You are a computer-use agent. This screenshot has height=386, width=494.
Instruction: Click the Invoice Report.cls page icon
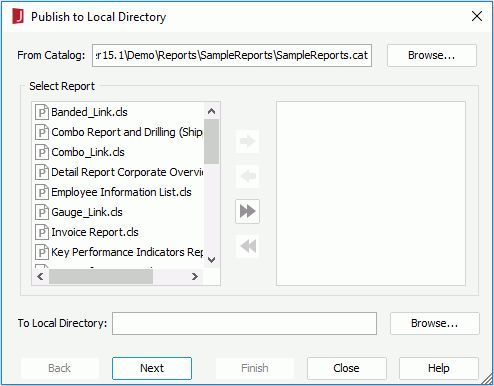pyautogui.click(x=42, y=232)
